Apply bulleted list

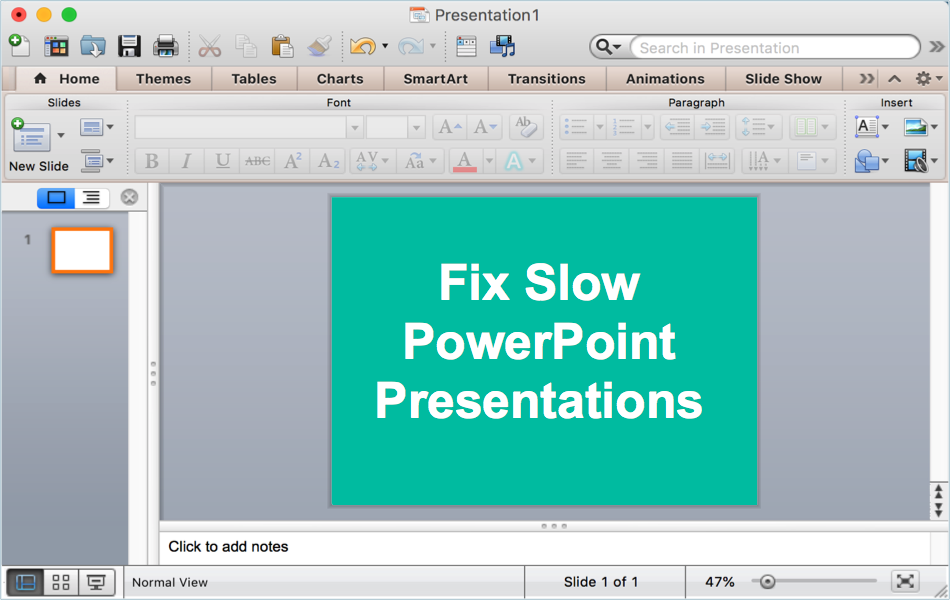[x=576, y=127]
